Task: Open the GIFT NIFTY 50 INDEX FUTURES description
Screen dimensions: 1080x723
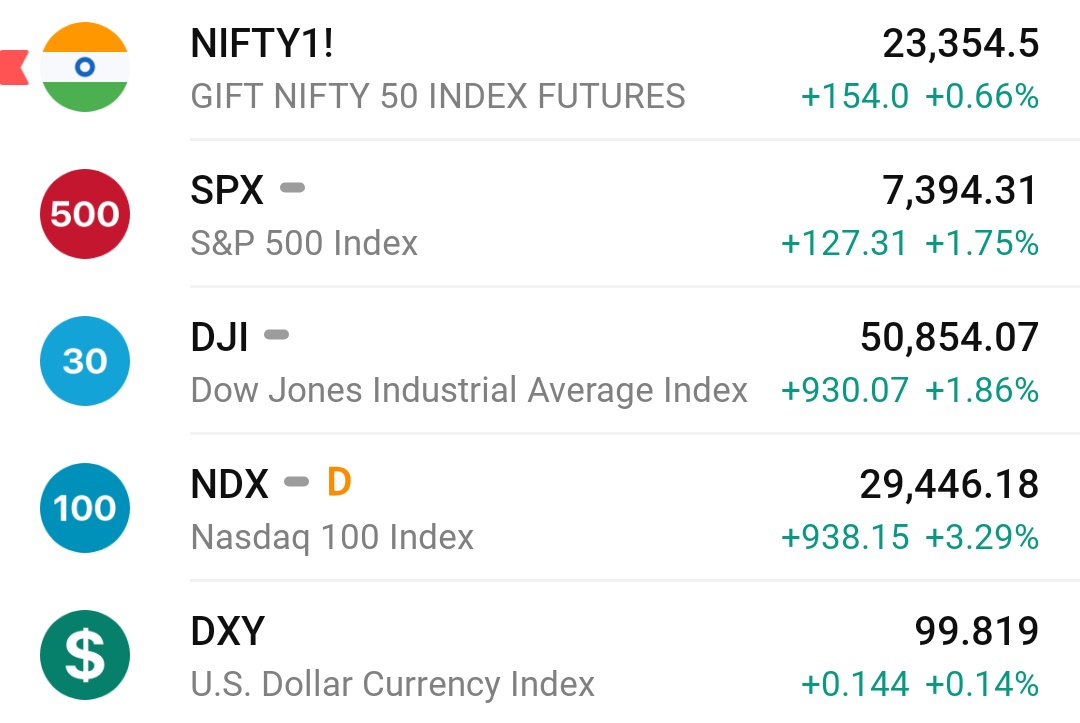Action: [x=438, y=96]
